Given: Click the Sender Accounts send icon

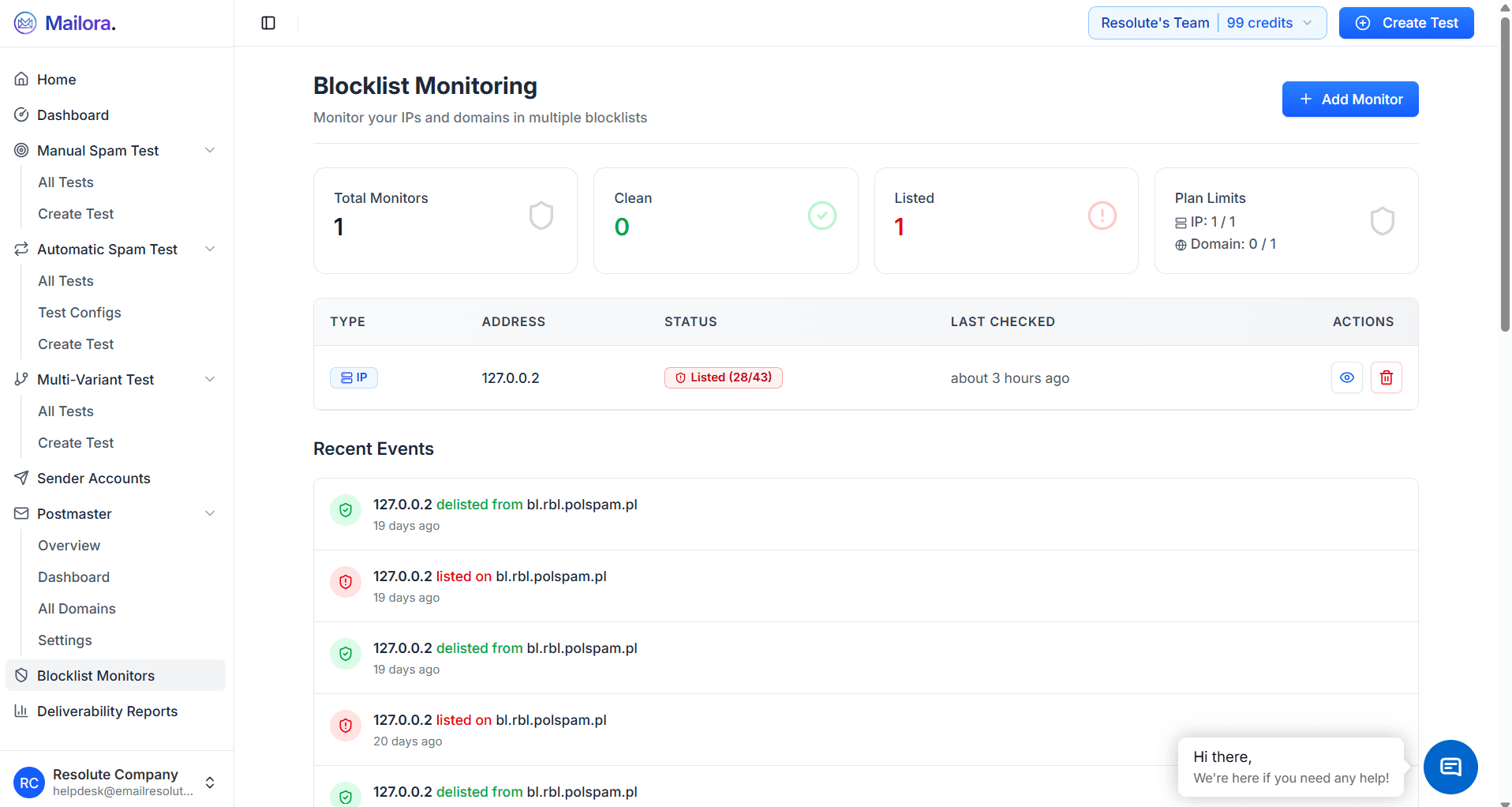Looking at the screenshot, I should [21, 478].
